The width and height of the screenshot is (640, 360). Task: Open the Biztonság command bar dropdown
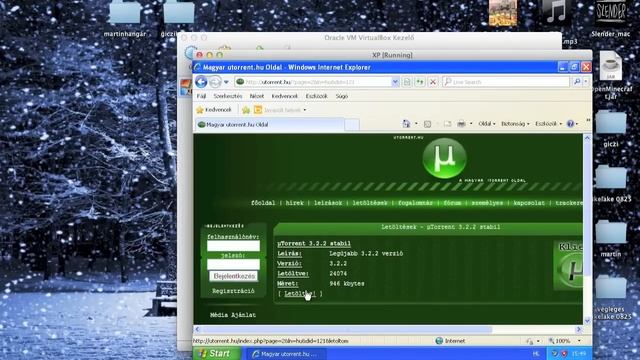[x=515, y=124]
